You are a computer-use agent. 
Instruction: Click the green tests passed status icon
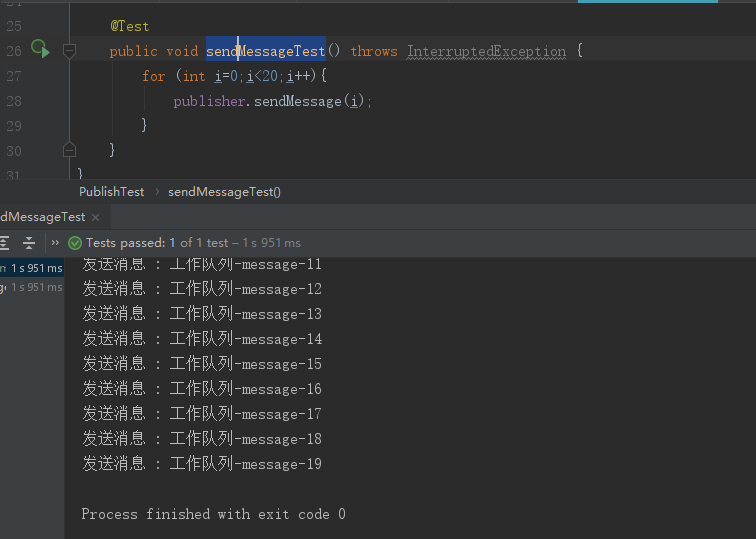75,243
